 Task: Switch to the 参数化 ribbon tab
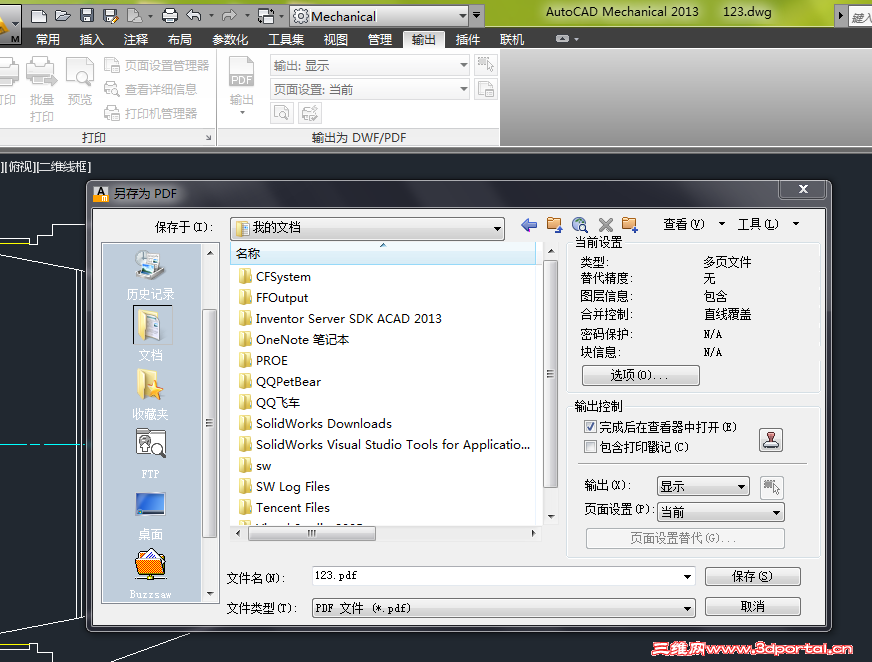click(x=230, y=39)
